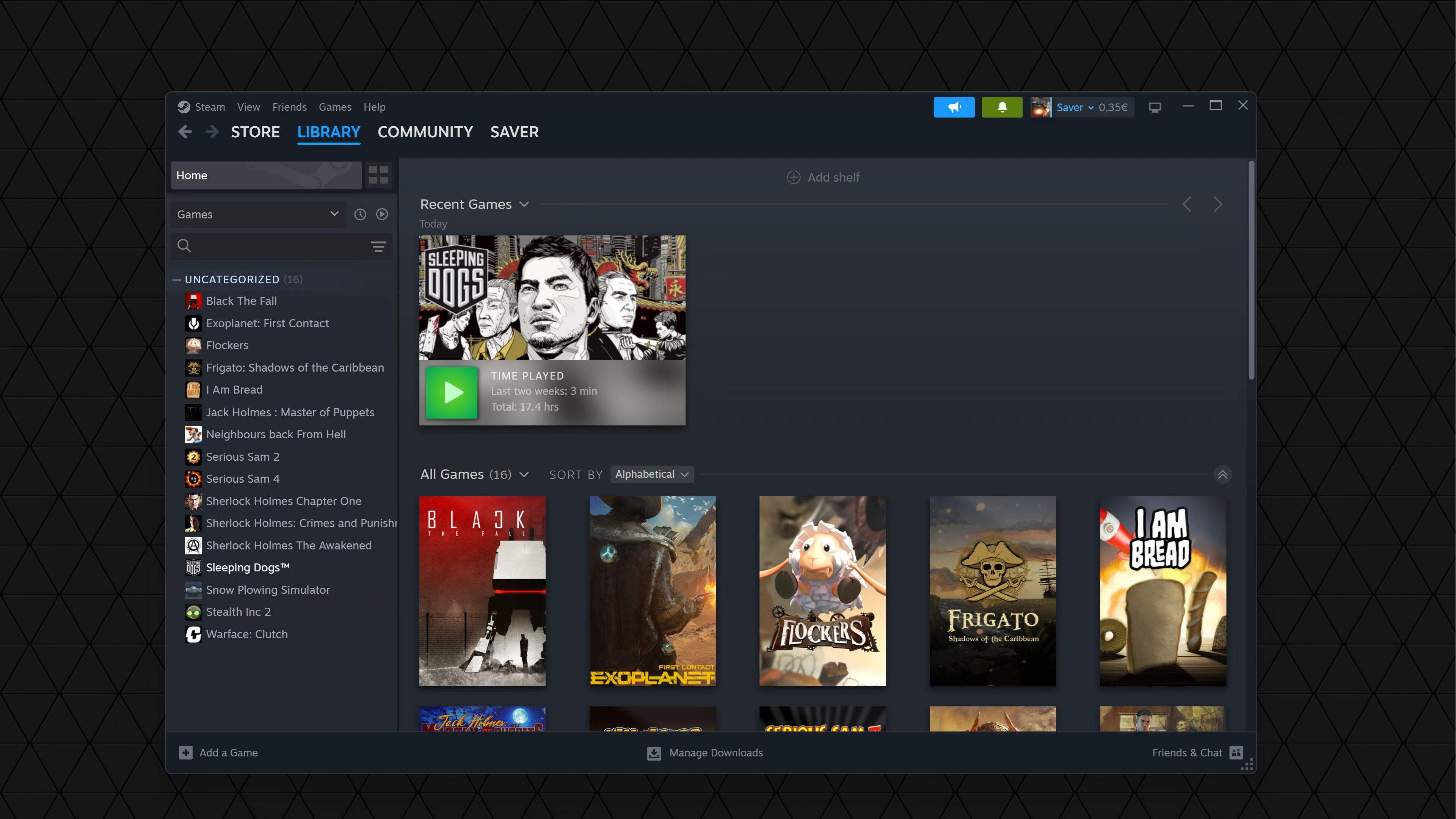Open the Alphabetical sort dropdown
Screen dimensions: 1456x819
[x=652, y=474]
